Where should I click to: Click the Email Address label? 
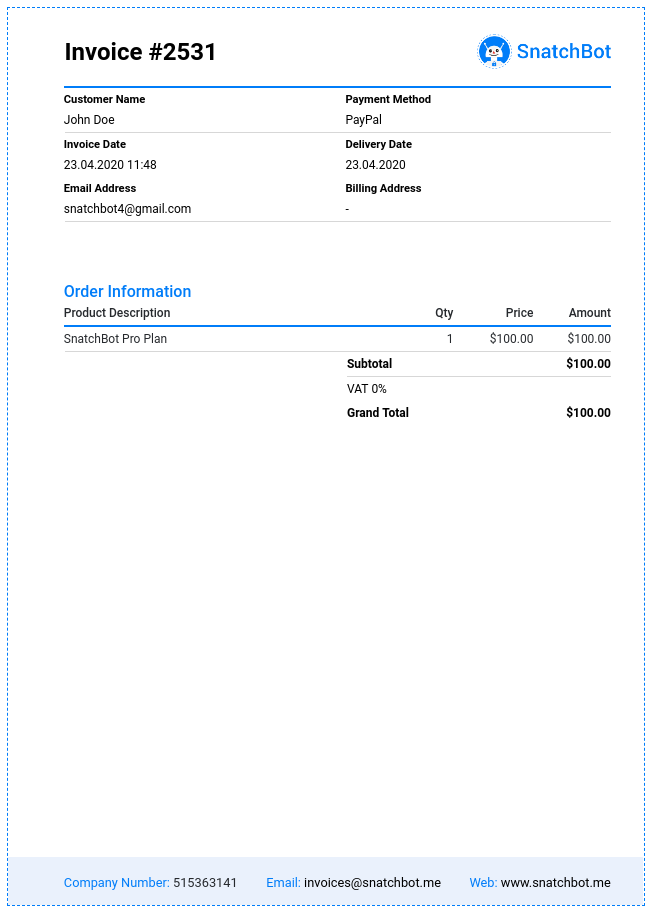click(100, 188)
